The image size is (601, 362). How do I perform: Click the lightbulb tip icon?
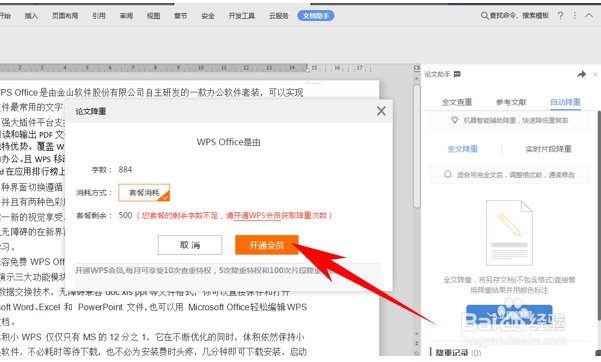[x=455, y=120]
